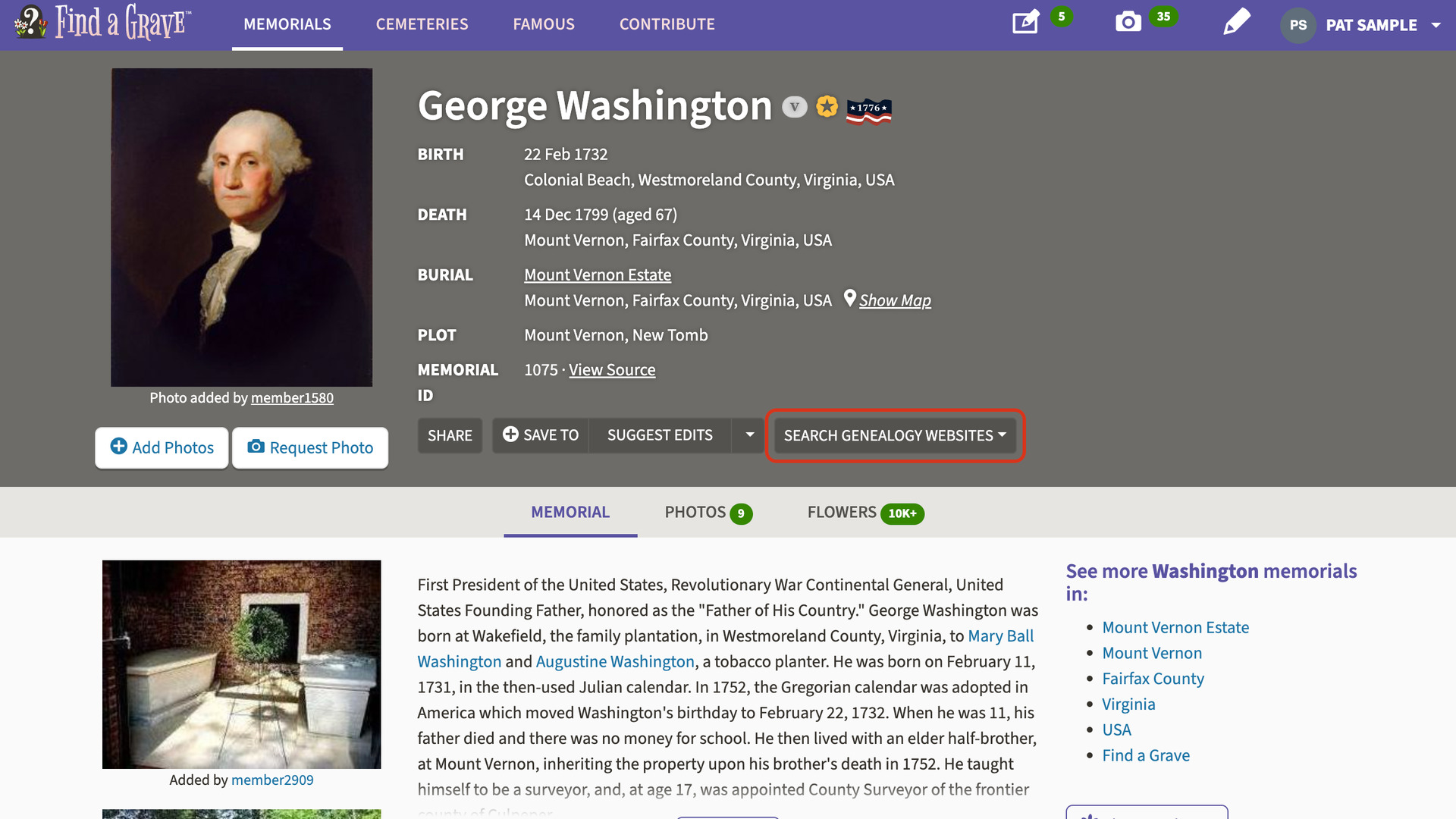Open the Contribute navigation menu
This screenshot has width=1456, height=819.
[667, 24]
